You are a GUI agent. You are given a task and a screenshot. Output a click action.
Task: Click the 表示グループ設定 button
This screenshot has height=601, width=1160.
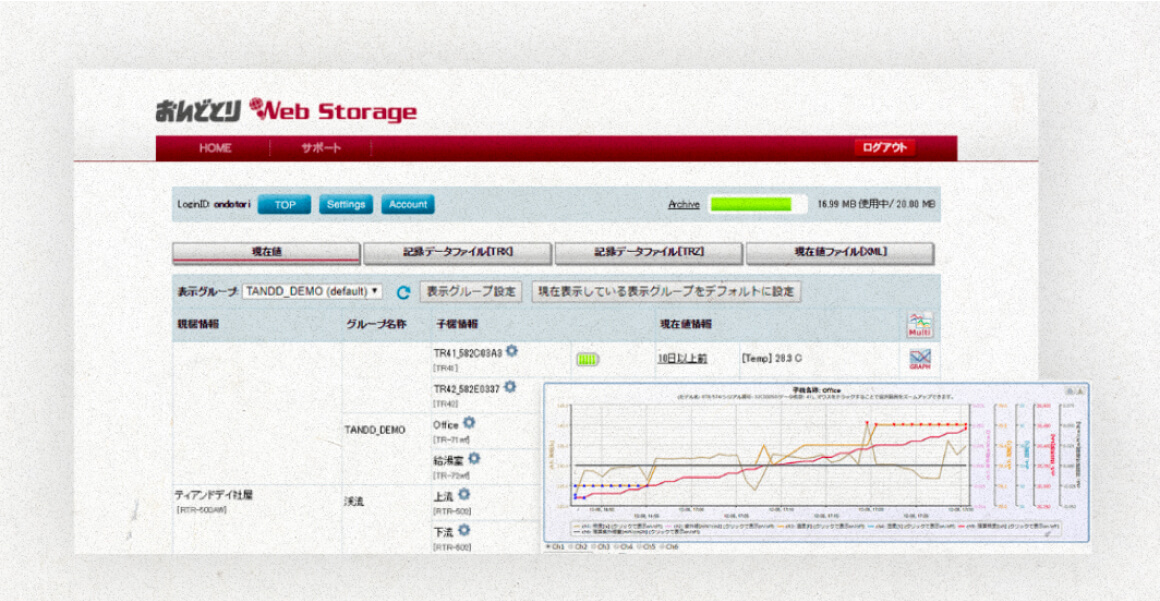click(472, 292)
